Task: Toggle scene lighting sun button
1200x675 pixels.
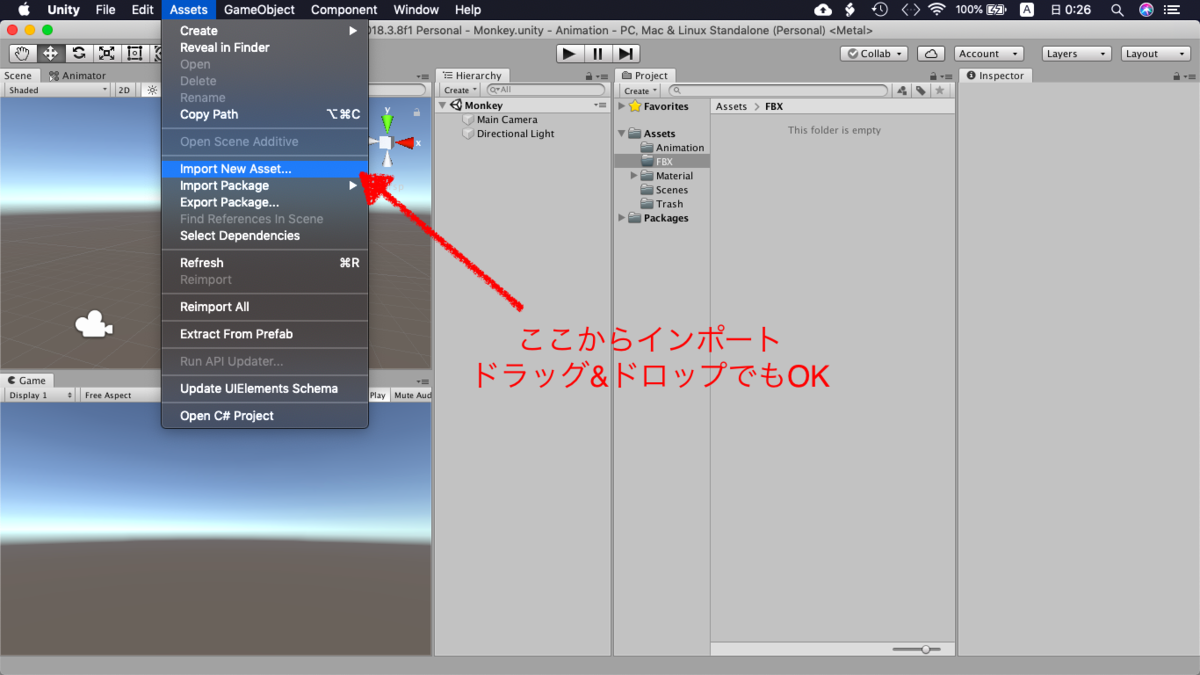Action: (x=151, y=90)
